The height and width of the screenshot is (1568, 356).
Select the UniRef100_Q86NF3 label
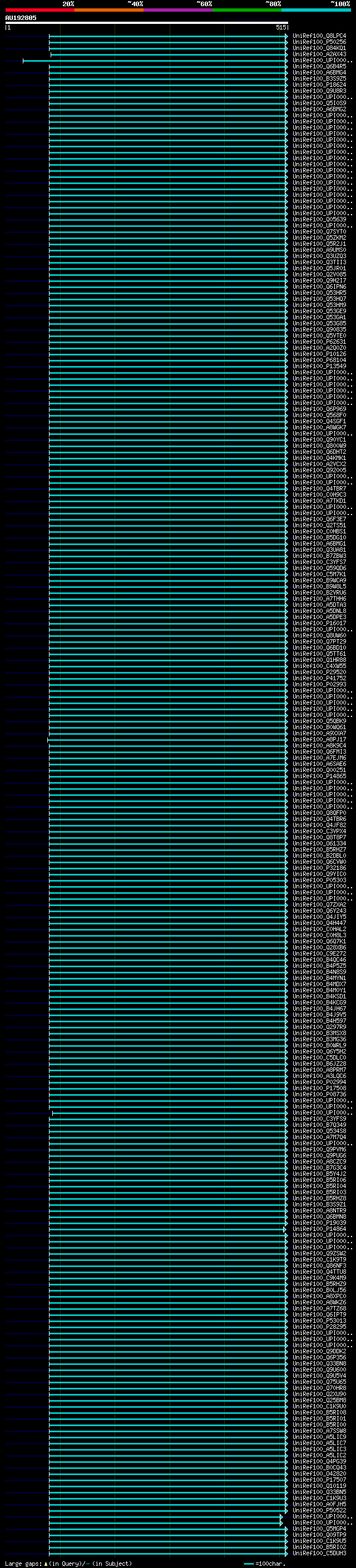319,1266
